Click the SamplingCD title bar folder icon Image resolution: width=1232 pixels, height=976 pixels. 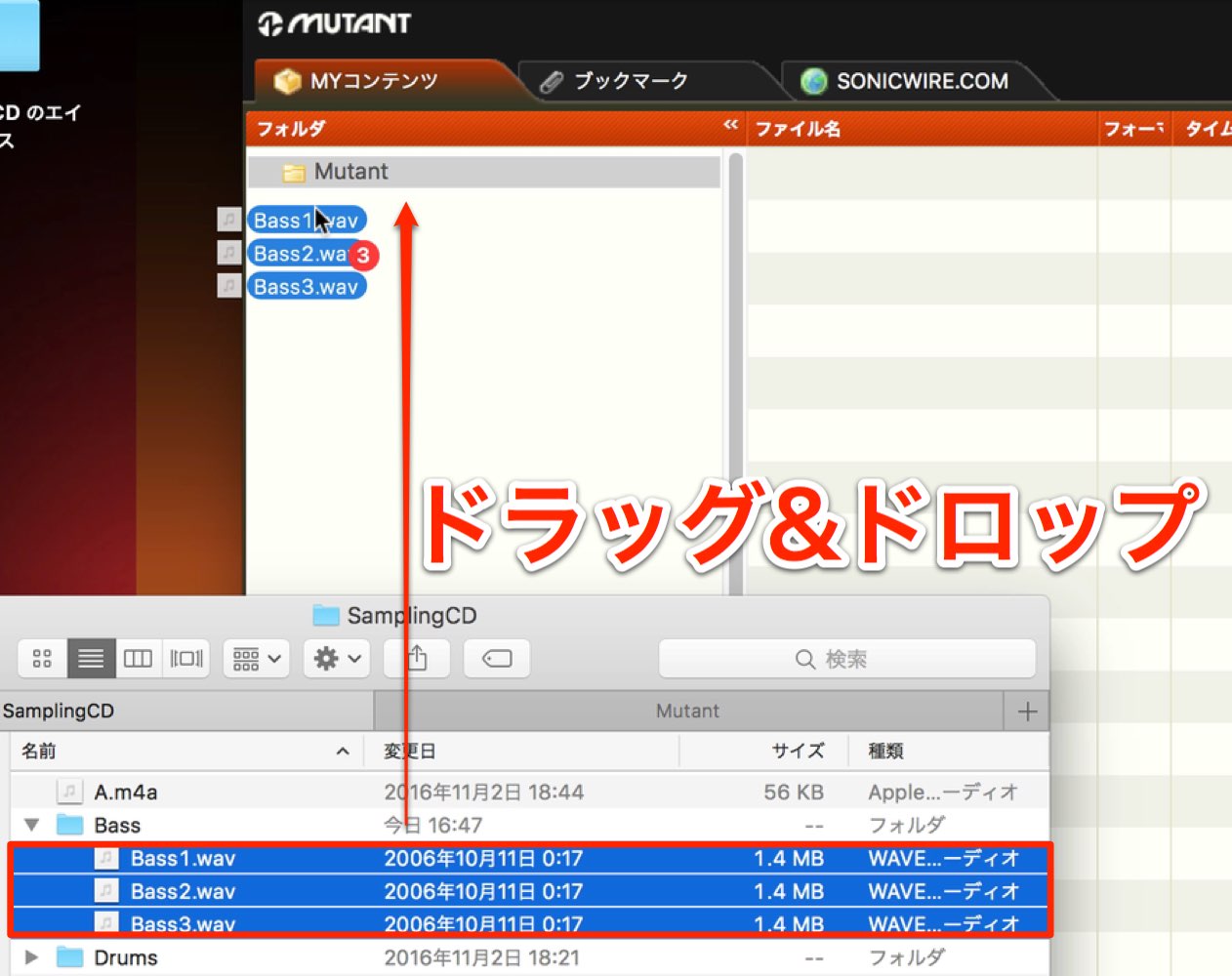coord(325,615)
